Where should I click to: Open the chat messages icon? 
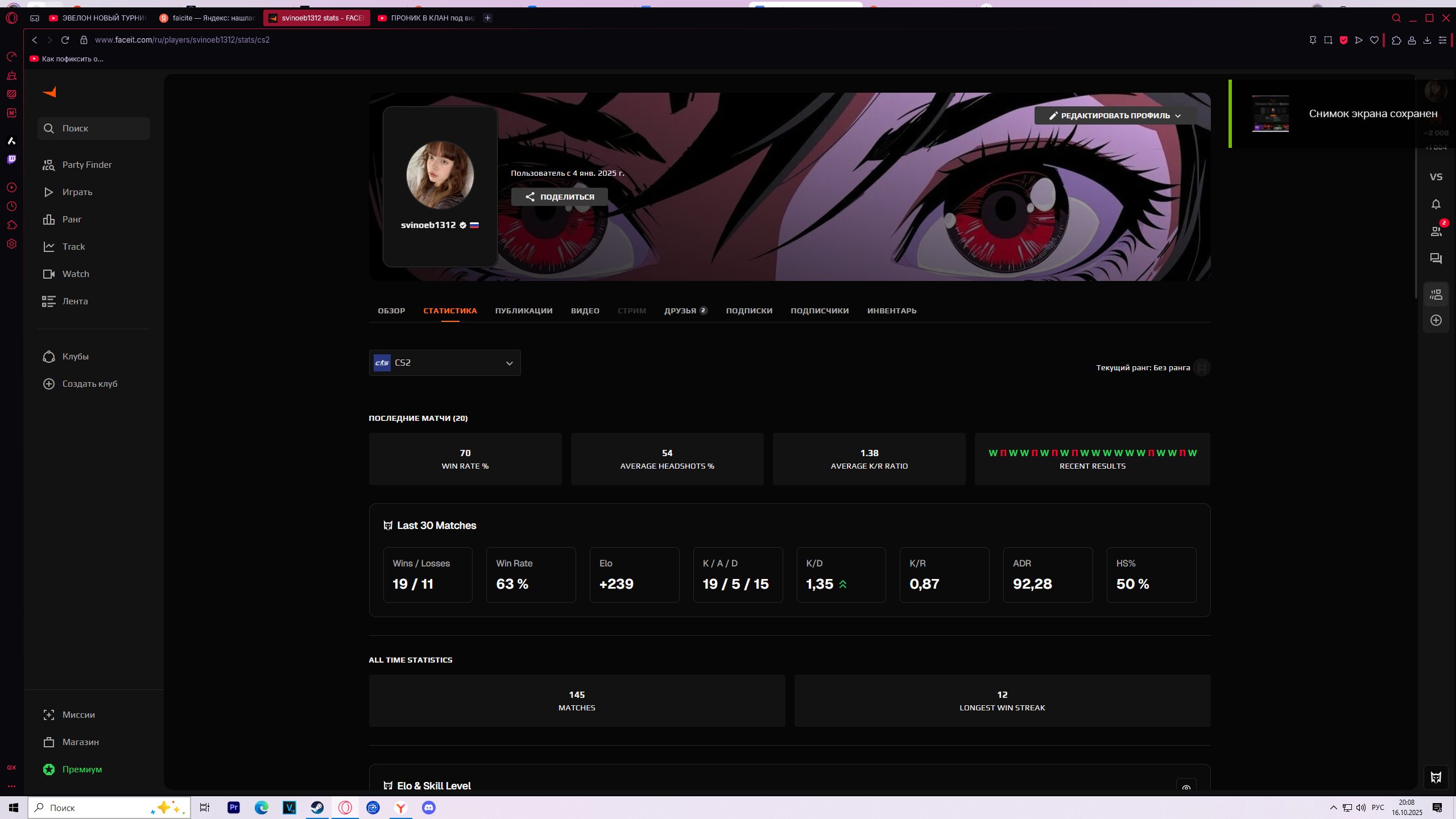(1436, 259)
